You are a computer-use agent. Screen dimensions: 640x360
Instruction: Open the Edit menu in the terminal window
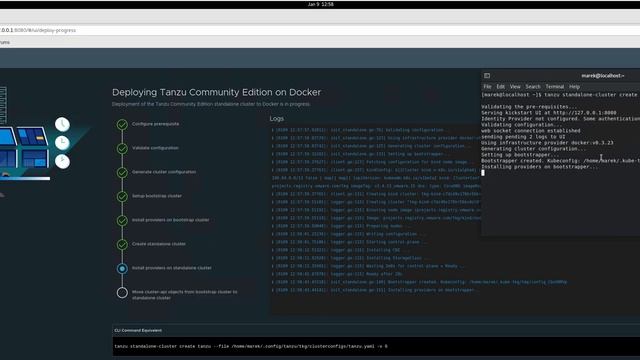(501, 87)
